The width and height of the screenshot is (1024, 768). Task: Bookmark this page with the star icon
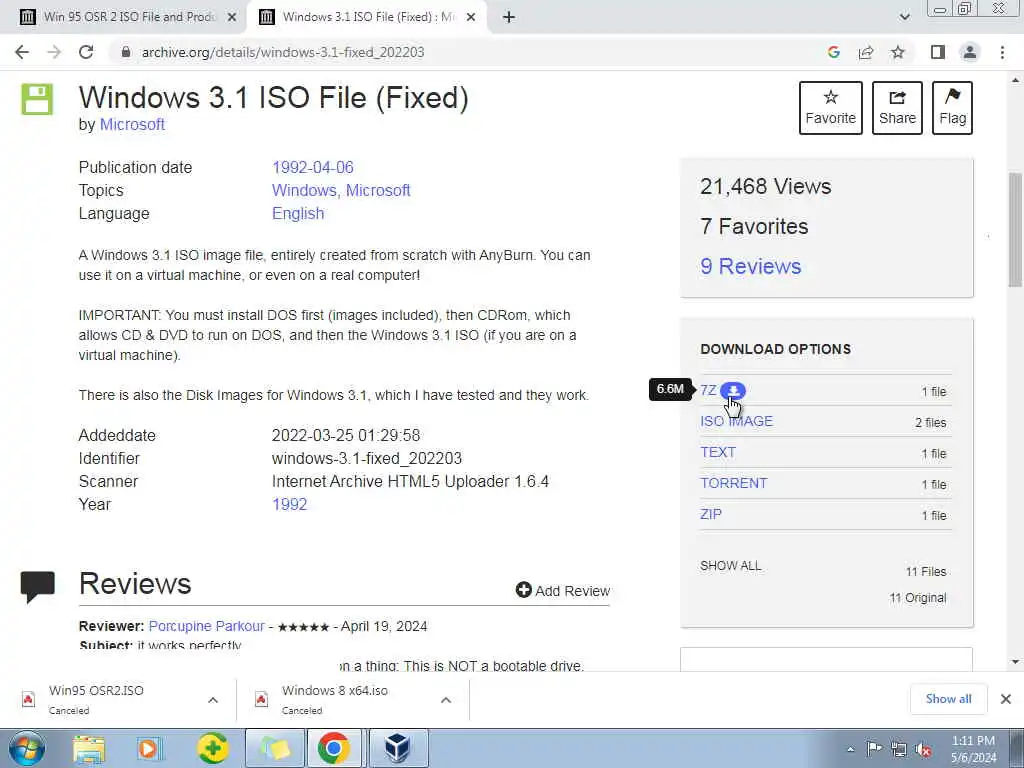tap(898, 52)
